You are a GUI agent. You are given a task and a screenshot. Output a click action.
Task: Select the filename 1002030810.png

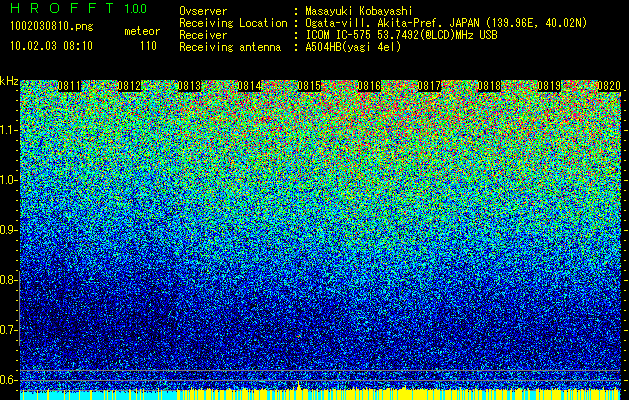click(x=52, y=27)
